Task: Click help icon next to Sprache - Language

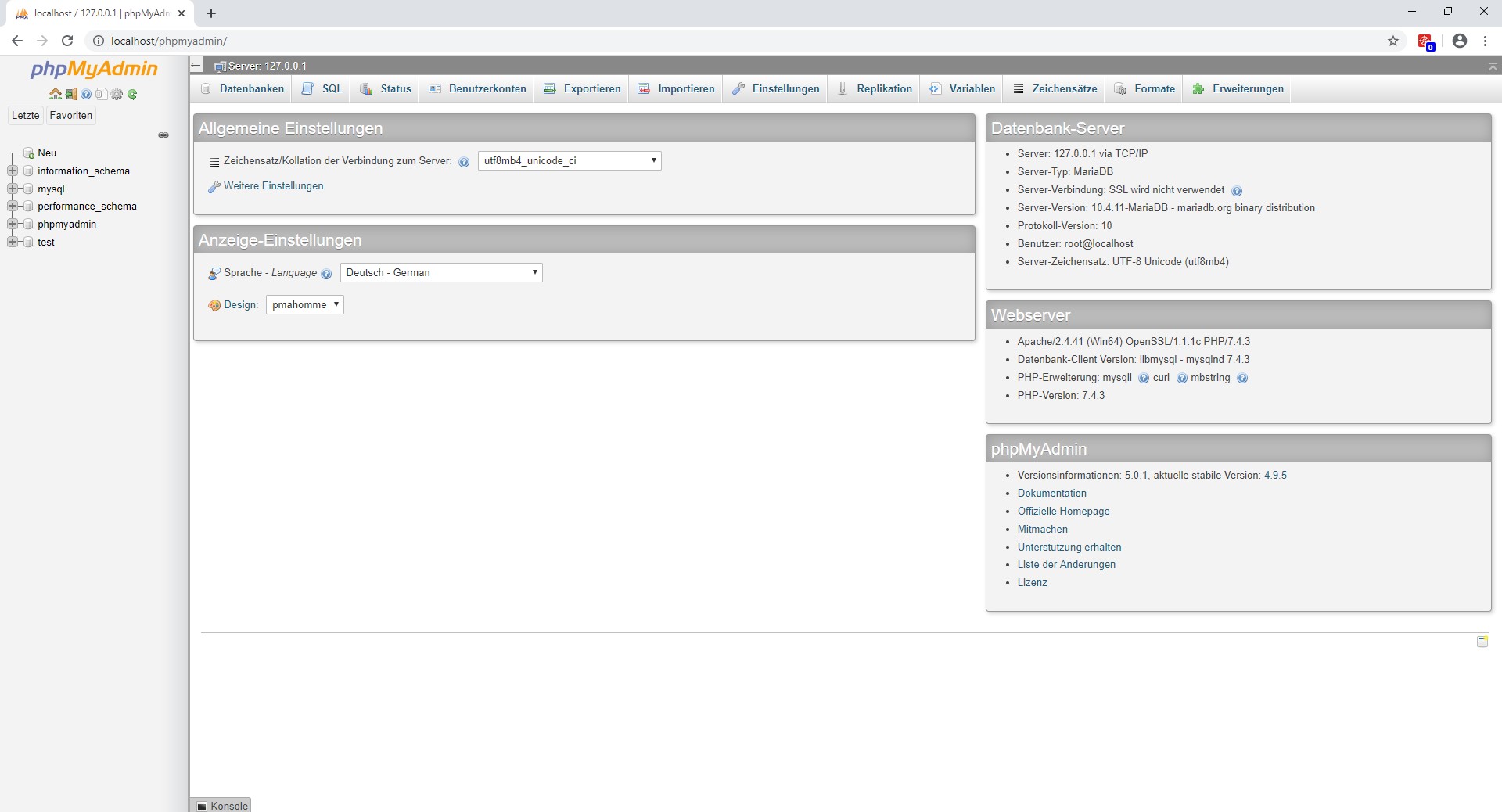Action: pyautogui.click(x=326, y=274)
